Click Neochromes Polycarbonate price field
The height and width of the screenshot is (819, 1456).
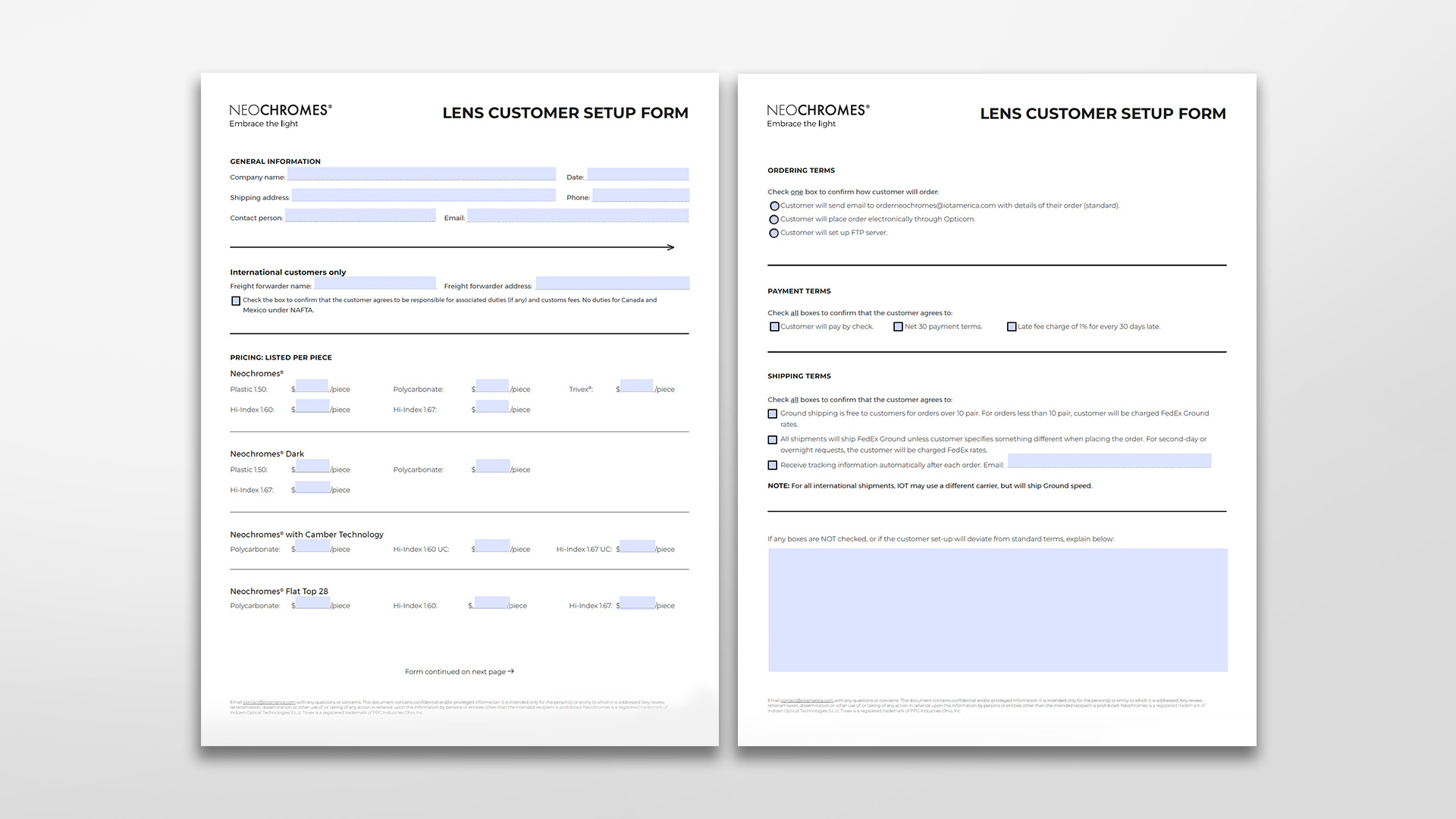(492, 386)
